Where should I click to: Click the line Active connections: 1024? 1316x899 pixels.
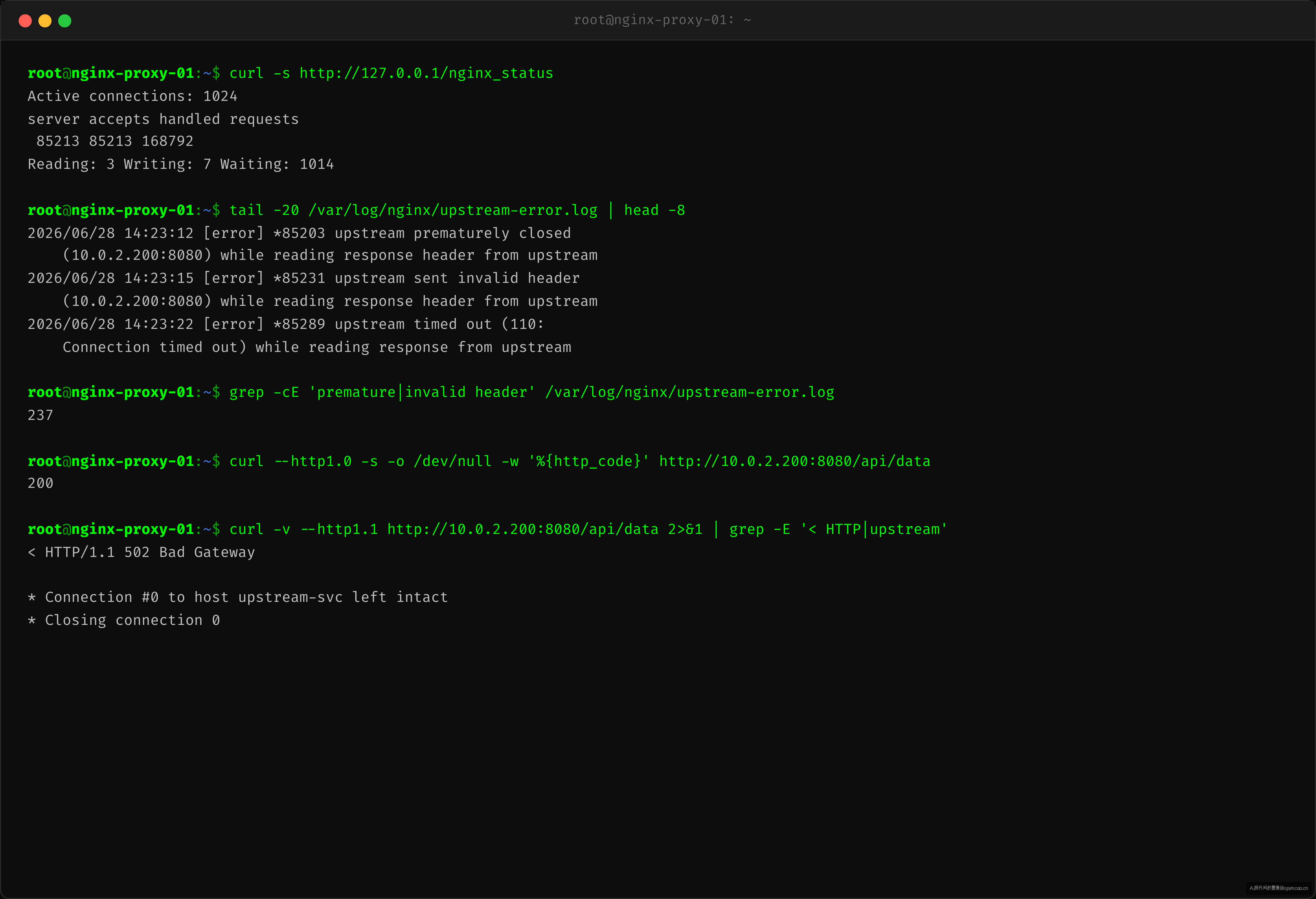(132, 96)
